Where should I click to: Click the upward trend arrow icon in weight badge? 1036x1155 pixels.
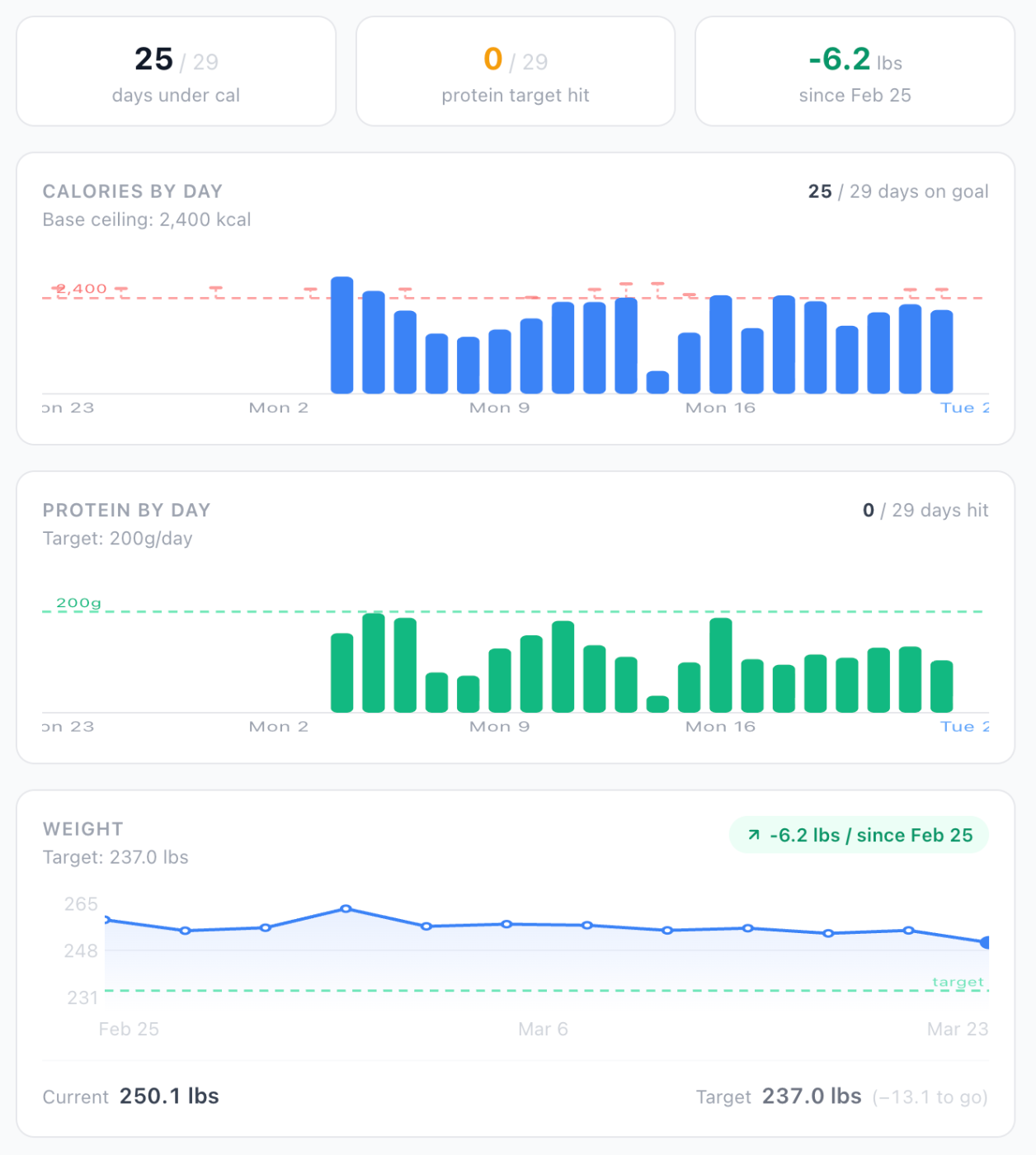click(x=754, y=835)
